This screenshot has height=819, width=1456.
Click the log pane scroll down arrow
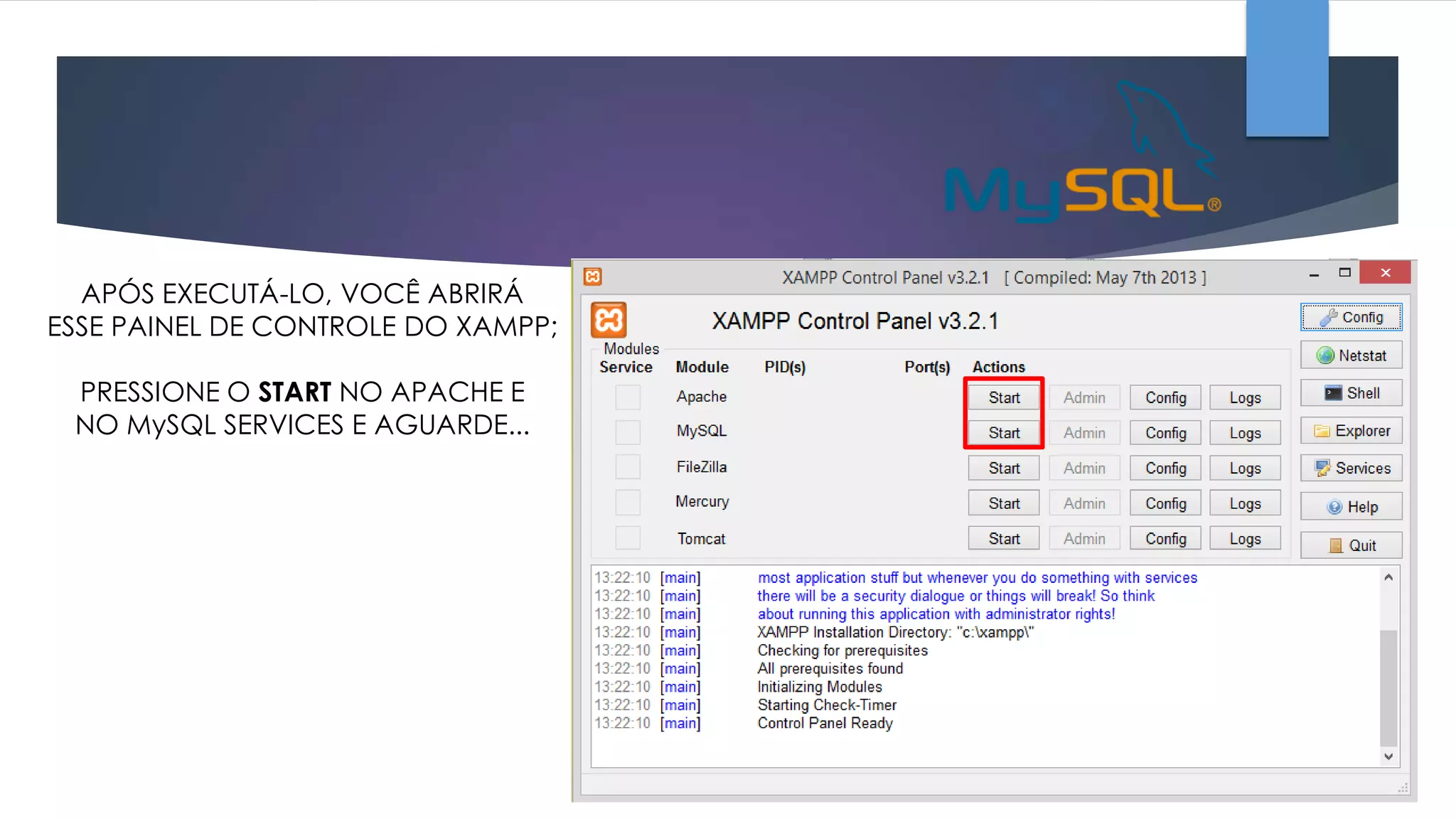1388,756
